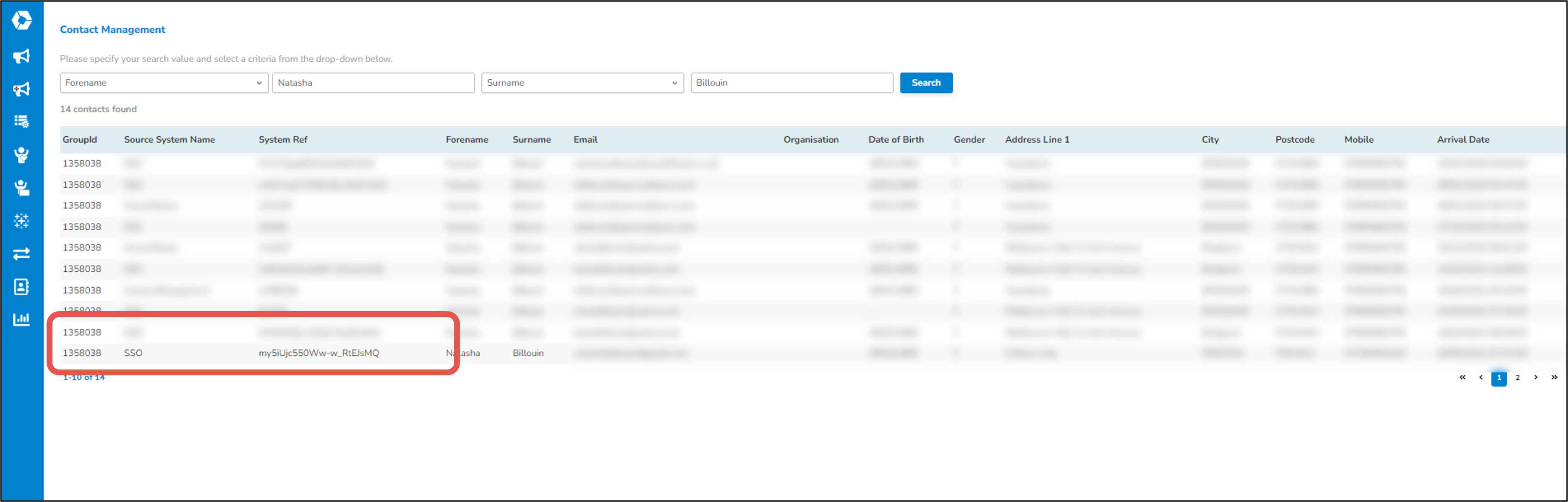Open the create campaign megaphone-plus icon

pyautogui.click(x=21, y=89)
